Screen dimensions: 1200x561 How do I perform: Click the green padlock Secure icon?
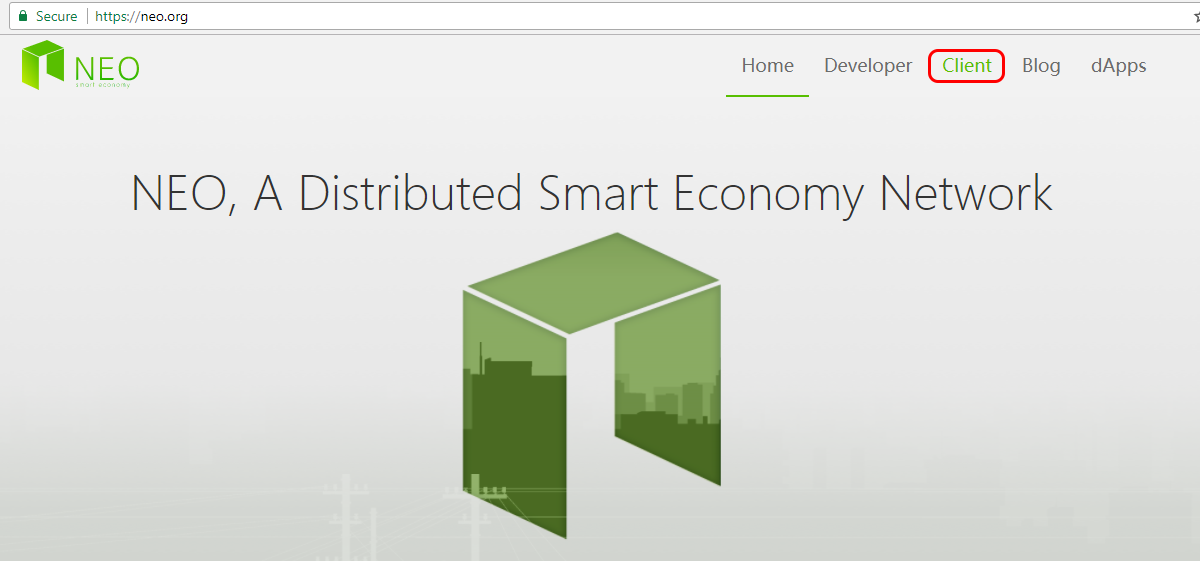tap(23, 16)
